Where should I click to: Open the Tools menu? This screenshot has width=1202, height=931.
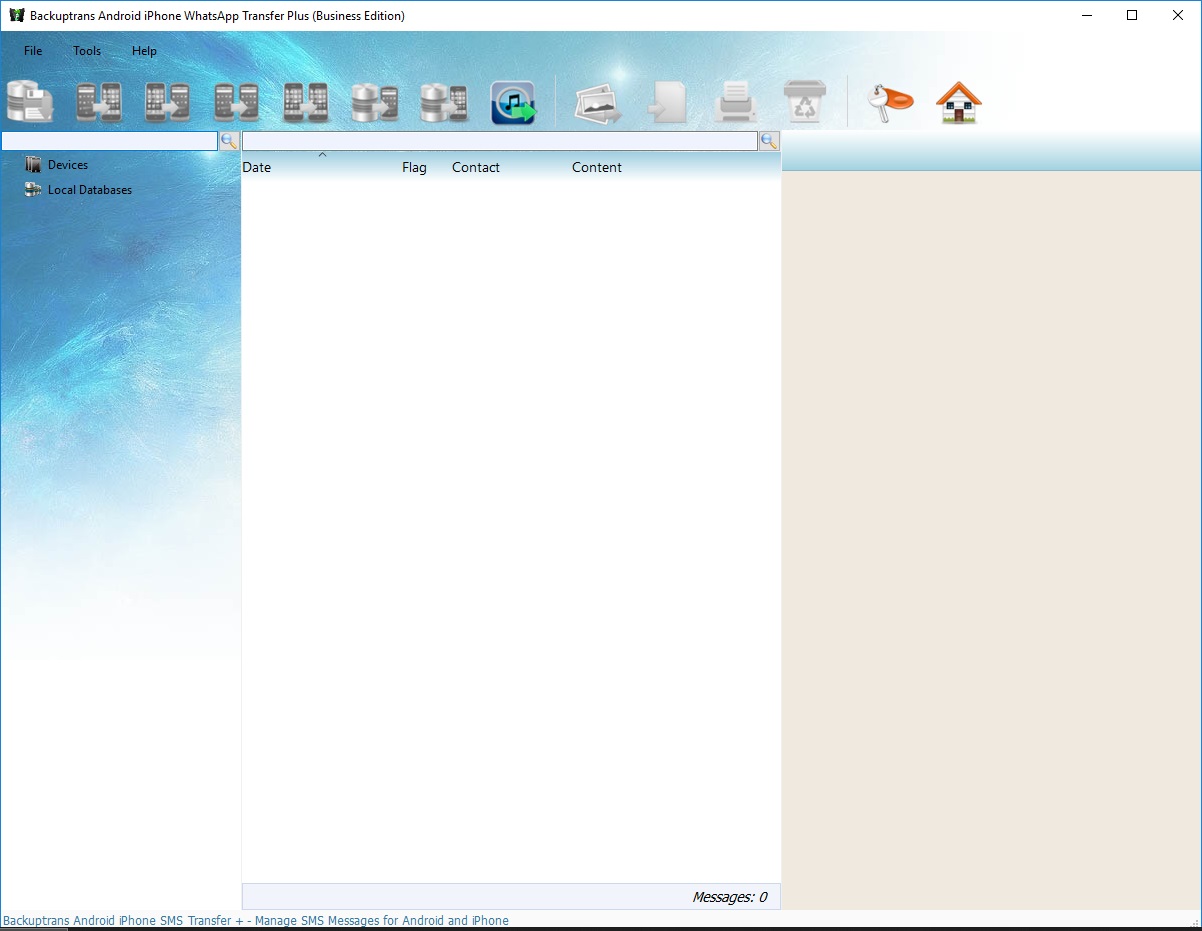coord(87,51)
